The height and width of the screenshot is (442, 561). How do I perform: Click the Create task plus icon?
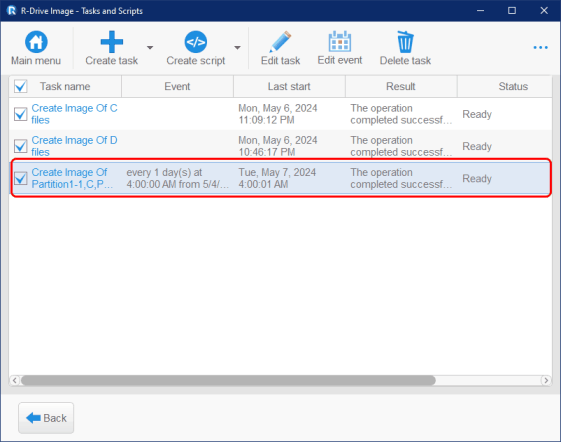click(112, 42)
